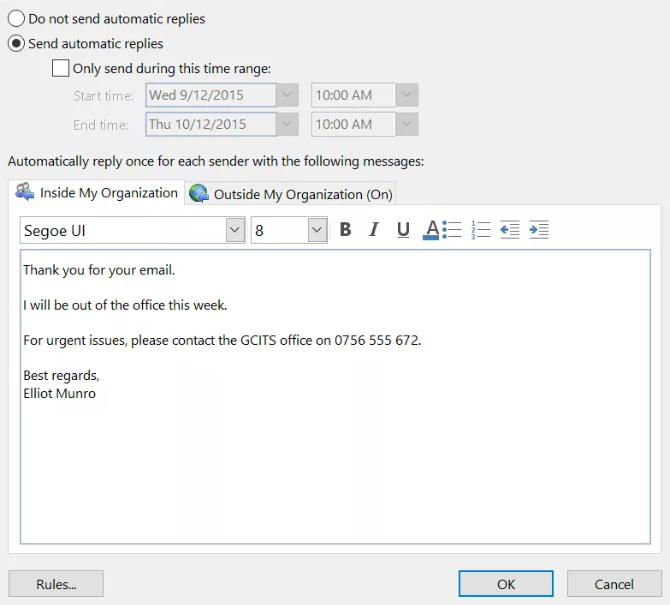Click 'Best regards,' line in message
This screenshot has width=670, height=605.
tap(62, 376)
